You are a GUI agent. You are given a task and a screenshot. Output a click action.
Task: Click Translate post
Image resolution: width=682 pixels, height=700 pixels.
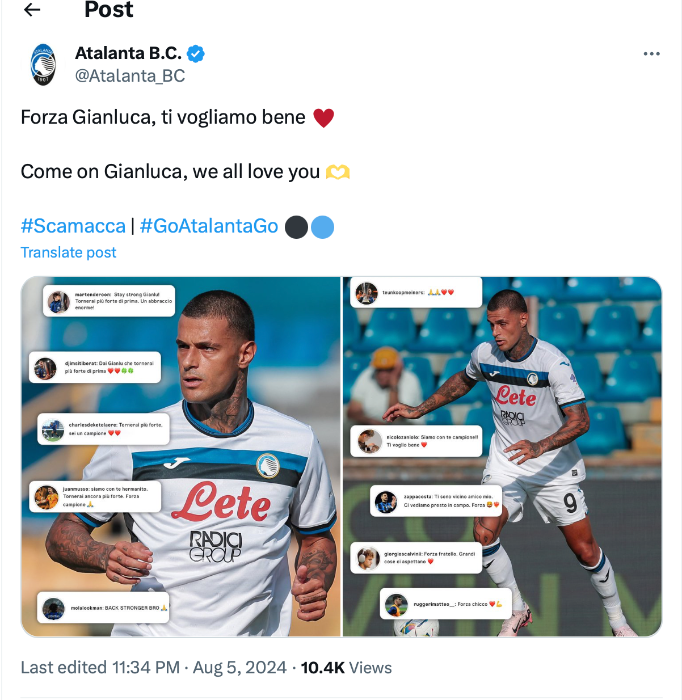pyautogui.click(x=68, y=253)
